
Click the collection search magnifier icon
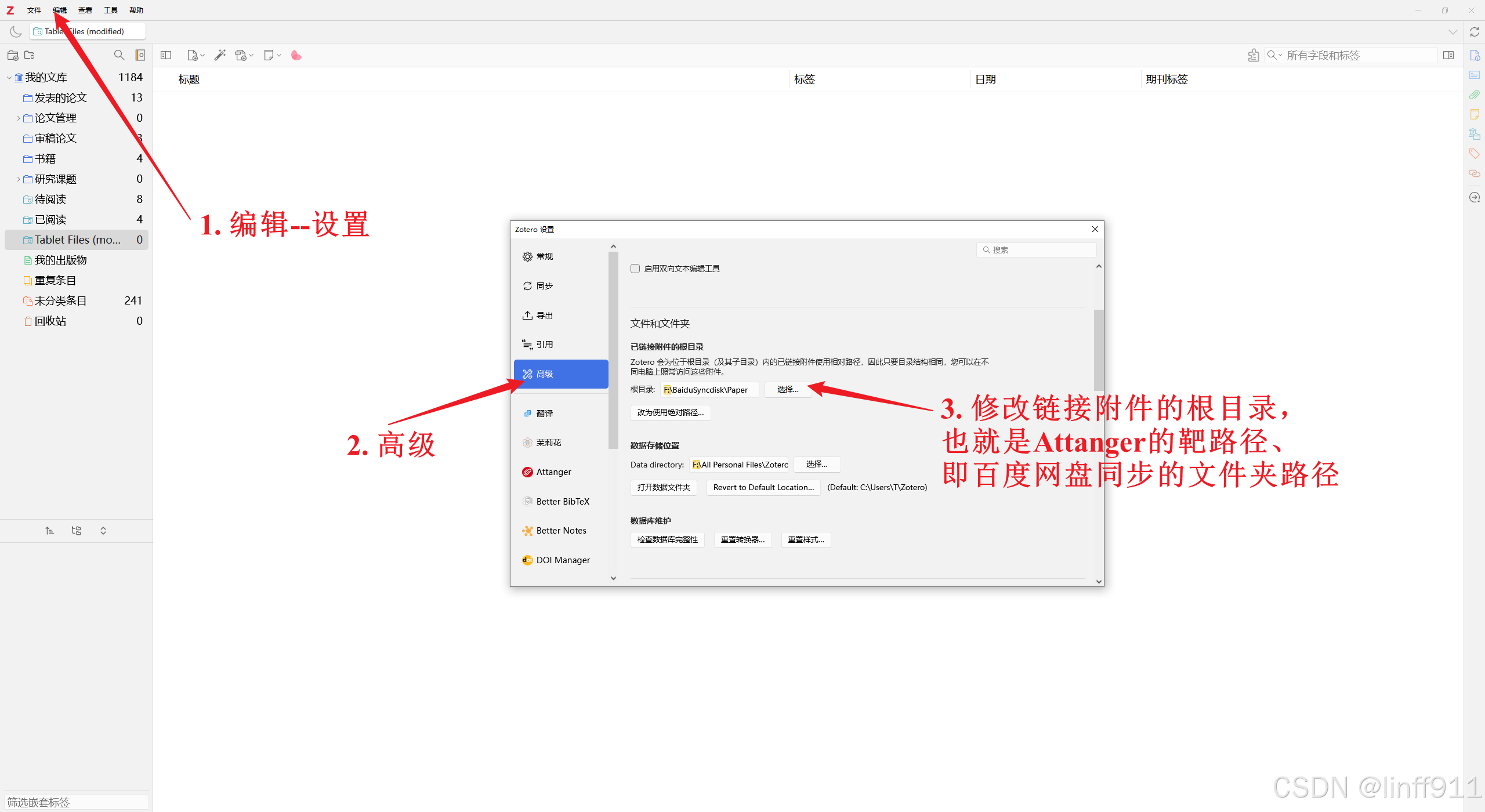119,55
